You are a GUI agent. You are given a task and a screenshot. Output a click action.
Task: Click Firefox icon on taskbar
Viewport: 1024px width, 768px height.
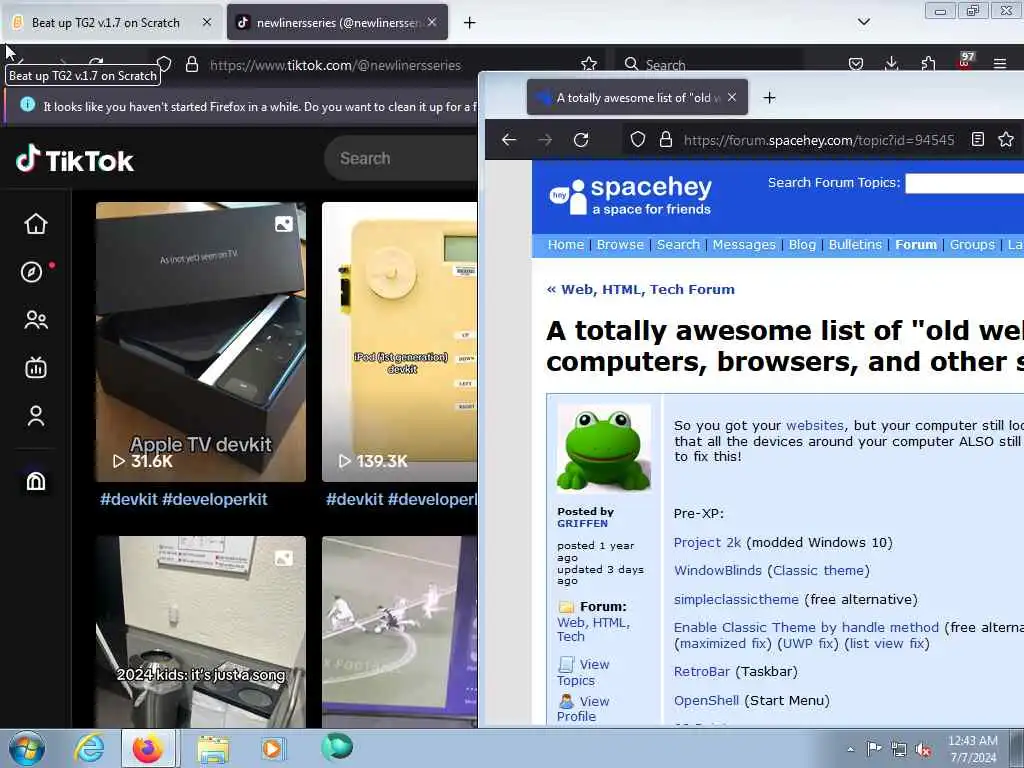coord(148,748)
